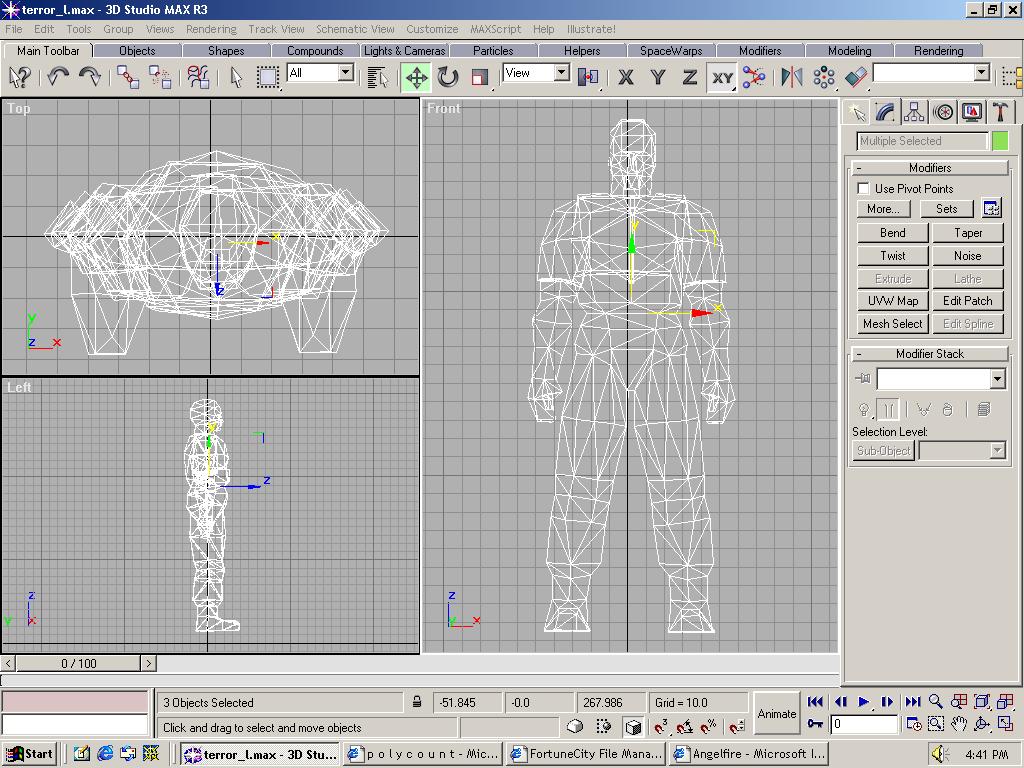
Task: Open the selection filter 'All' dropdown
Action: pyautogui.click(x=345, y=73)
